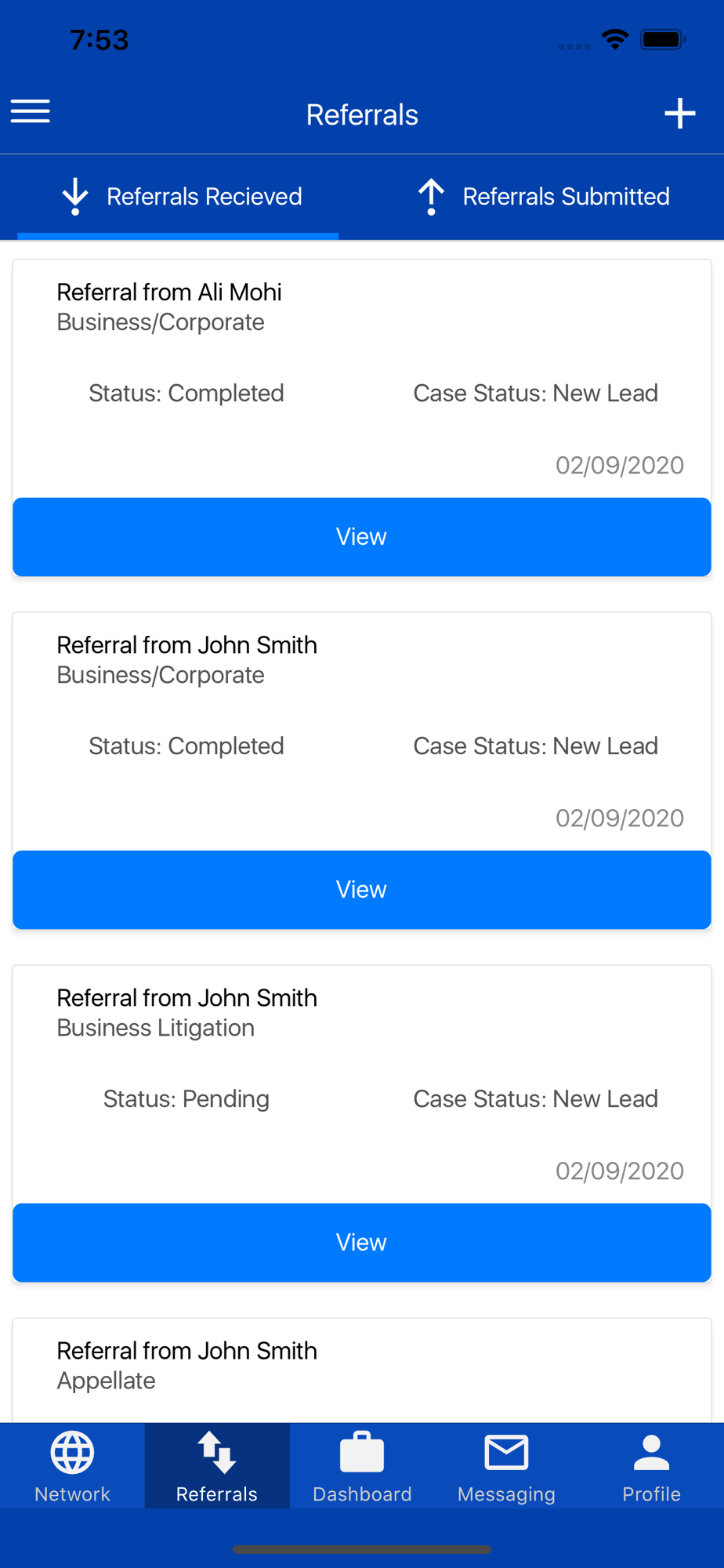The height and width of the screenshot is (1568, 724).
Task: View the referral from Ali Mohi
Action: (x=362, y=537)
